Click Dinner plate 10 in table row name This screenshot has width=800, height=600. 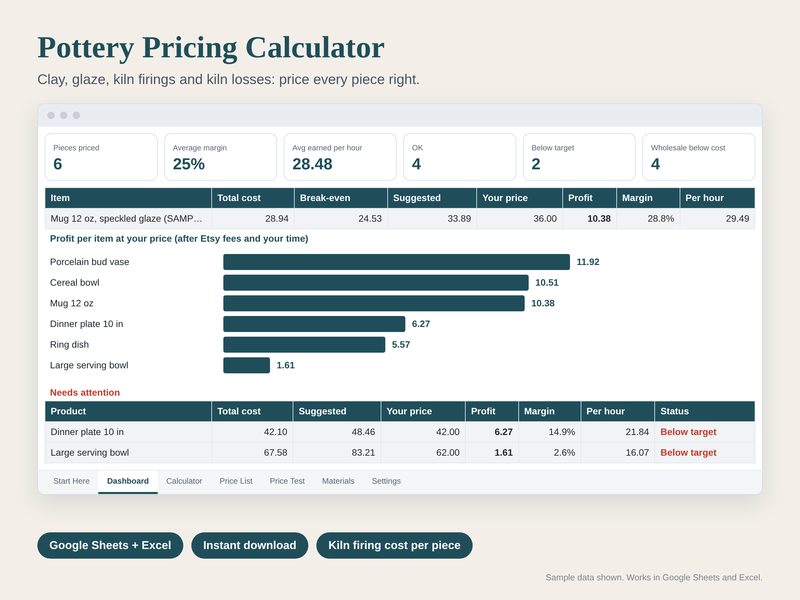(x=87, y=432)
